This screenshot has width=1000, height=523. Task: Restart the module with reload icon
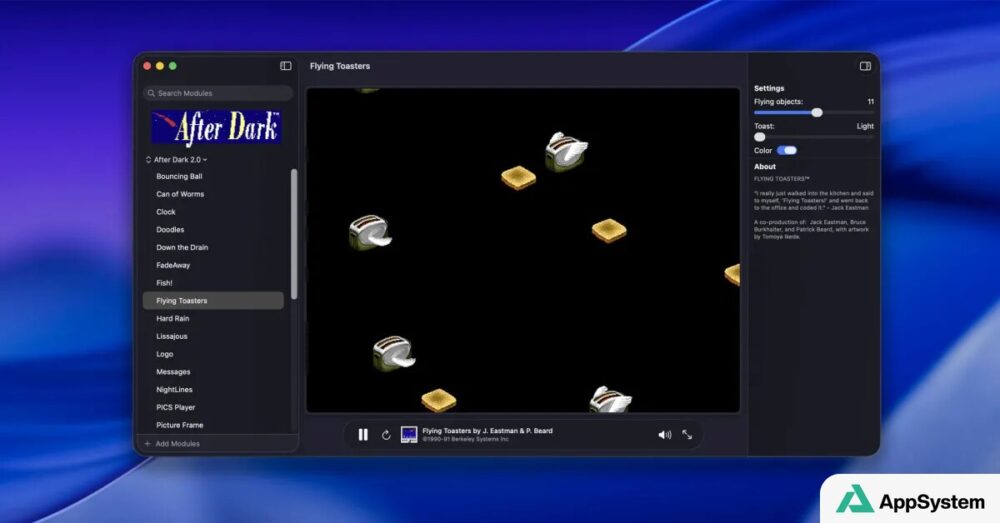click(x=386, y=435)
